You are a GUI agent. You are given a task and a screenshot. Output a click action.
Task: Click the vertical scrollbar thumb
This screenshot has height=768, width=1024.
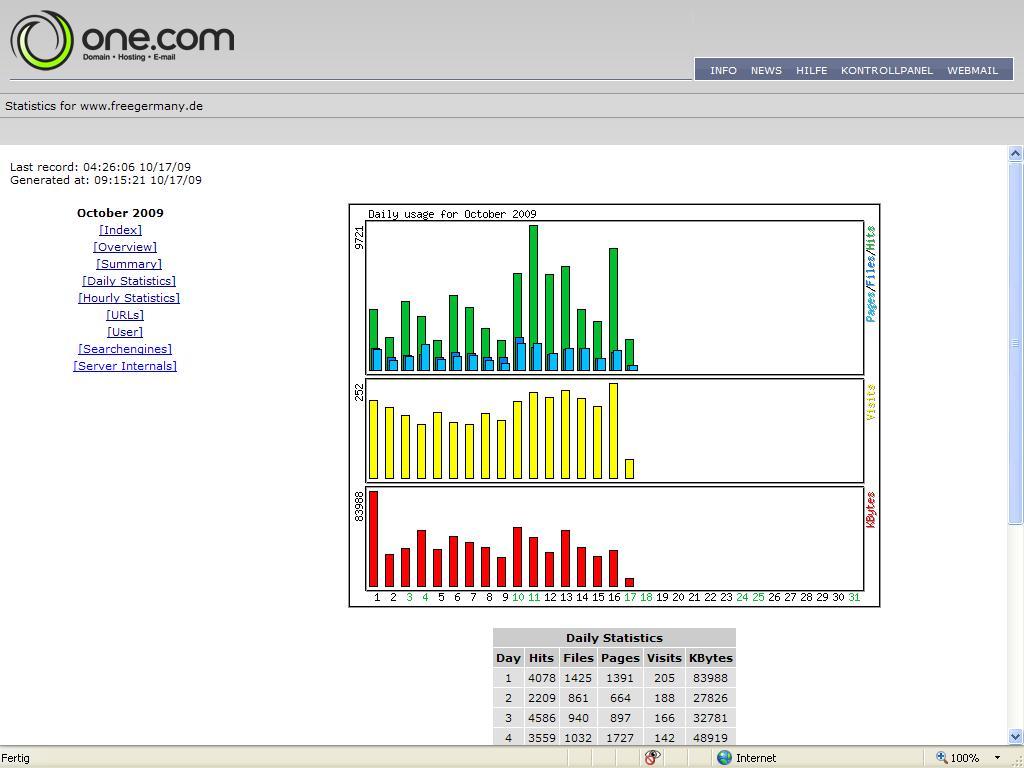pos(1016,342)
